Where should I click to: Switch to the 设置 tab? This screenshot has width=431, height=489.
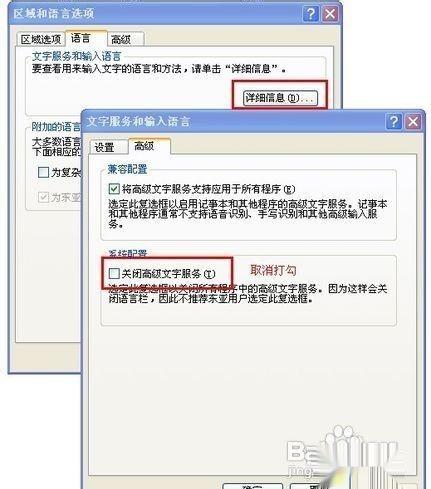(104, 147)
